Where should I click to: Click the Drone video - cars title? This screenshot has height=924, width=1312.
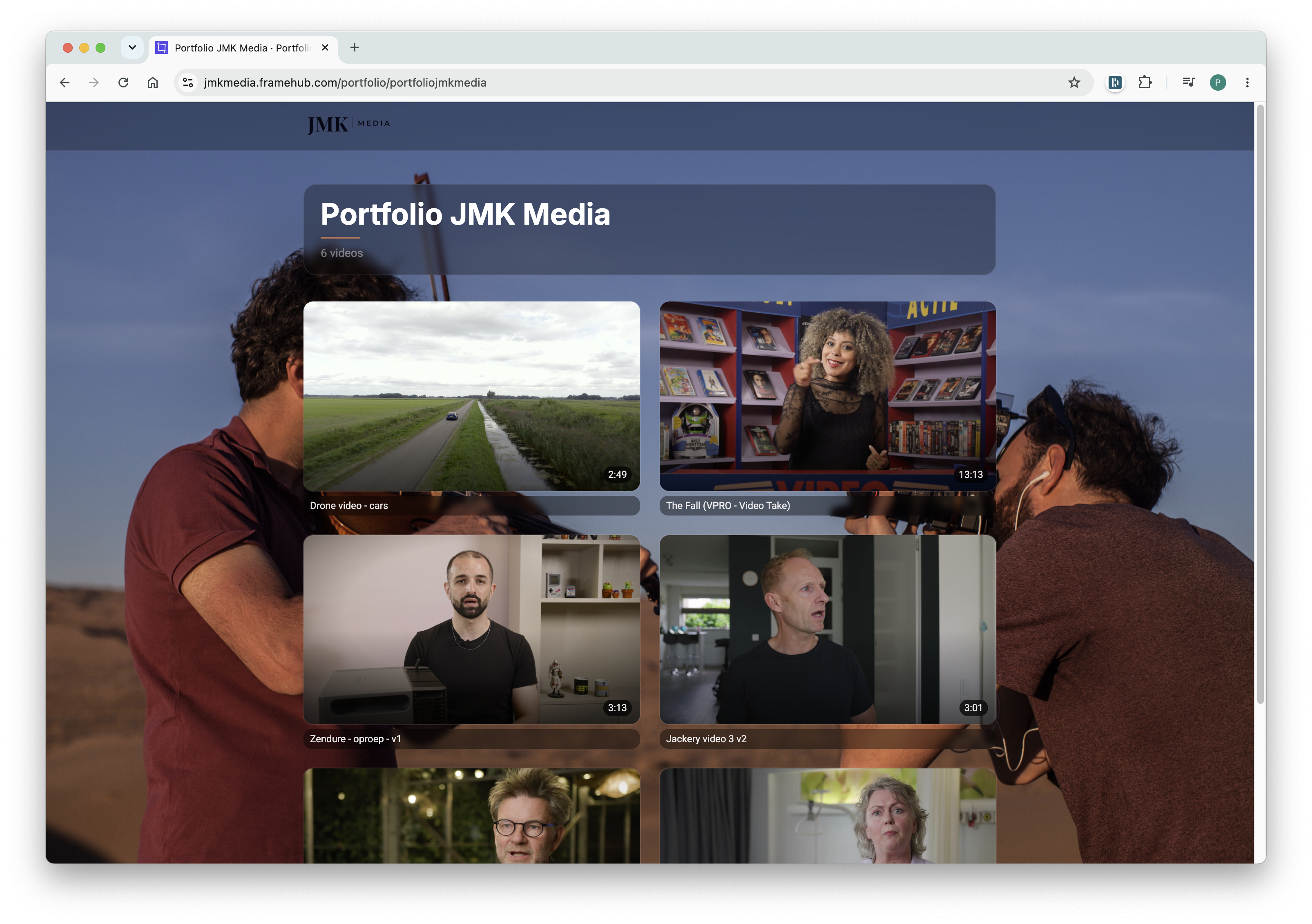coord(348,506)
